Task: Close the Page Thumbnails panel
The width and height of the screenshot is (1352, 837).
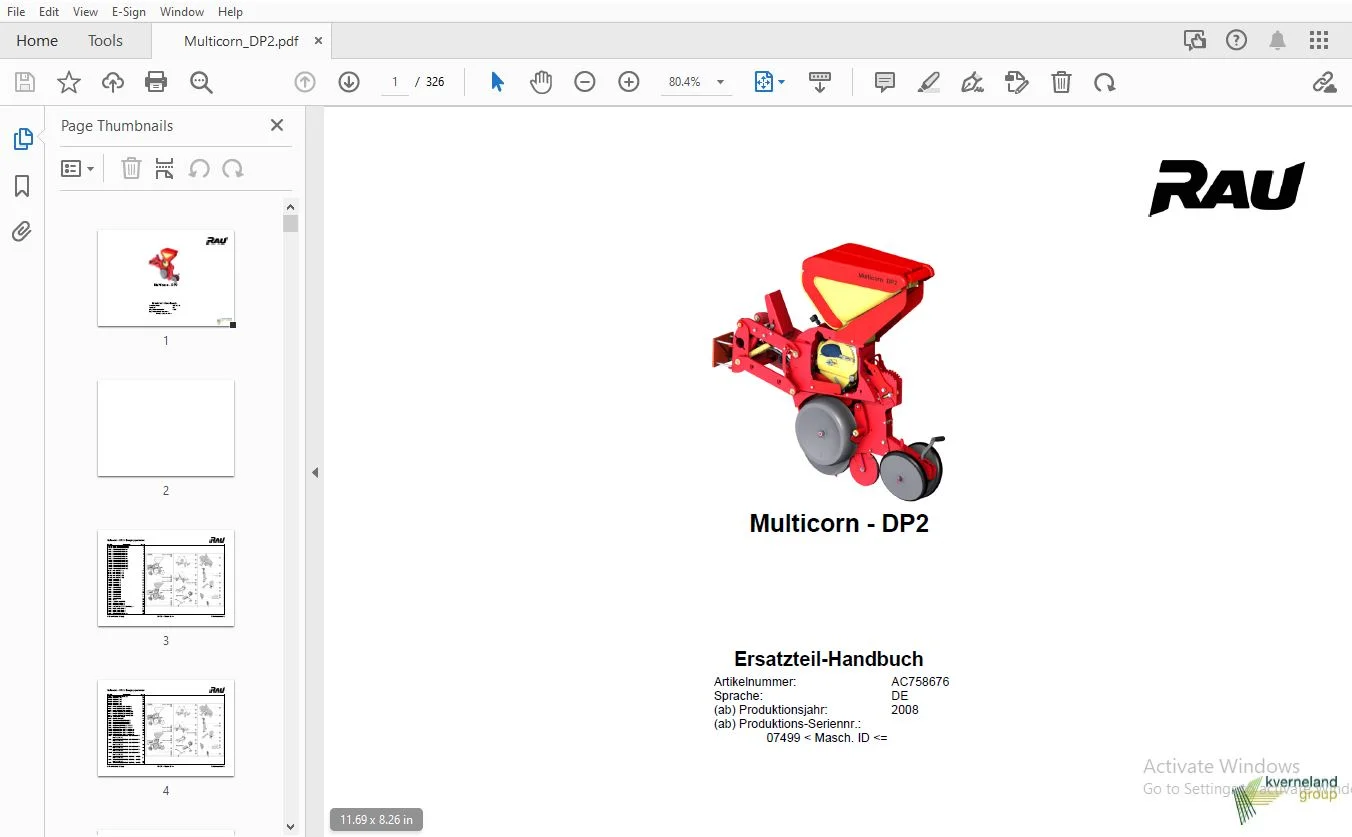Action: pyautogui.click(x=277, y=125)
